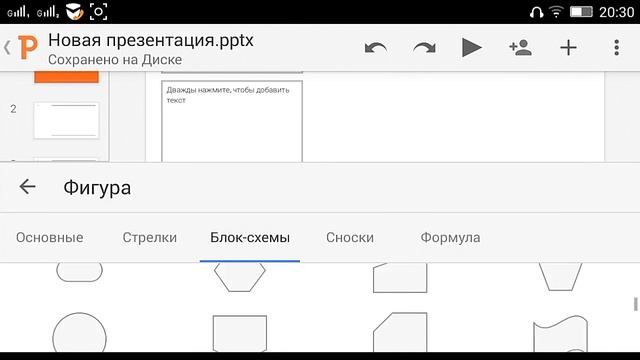Viewport: 640px width, 360px height.
Task: Tap the file name Новая презентация.pptx
Action: point(151,40)
